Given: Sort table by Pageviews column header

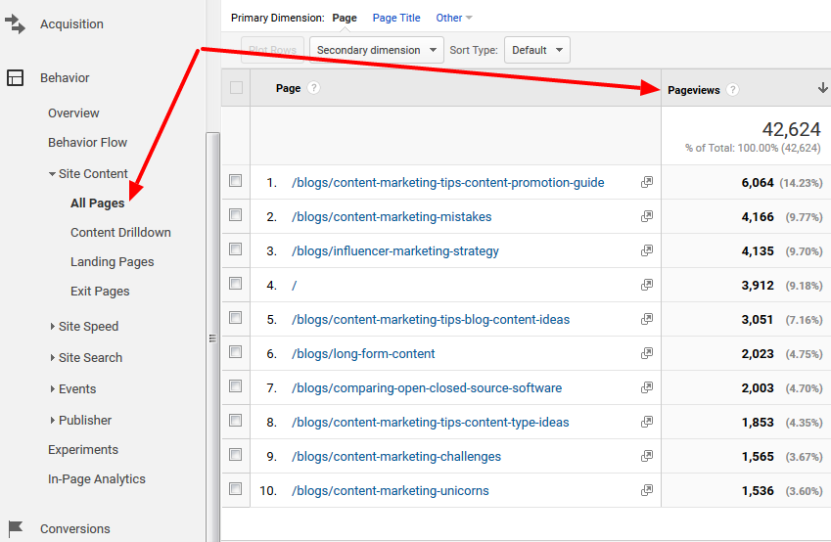Looking at the screenshot, I should 693,90.
